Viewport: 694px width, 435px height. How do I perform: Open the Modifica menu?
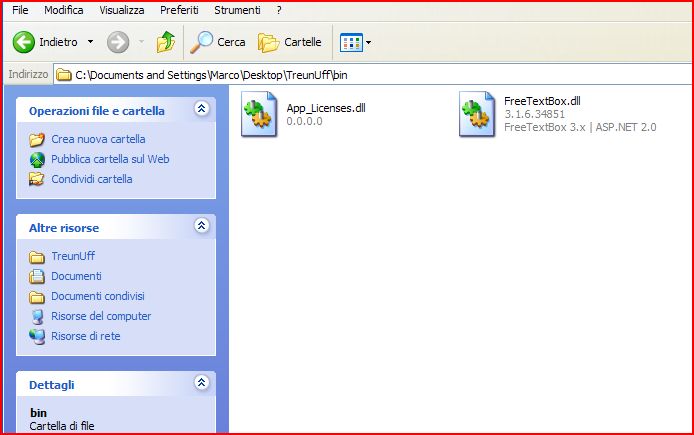click(63, 10)
